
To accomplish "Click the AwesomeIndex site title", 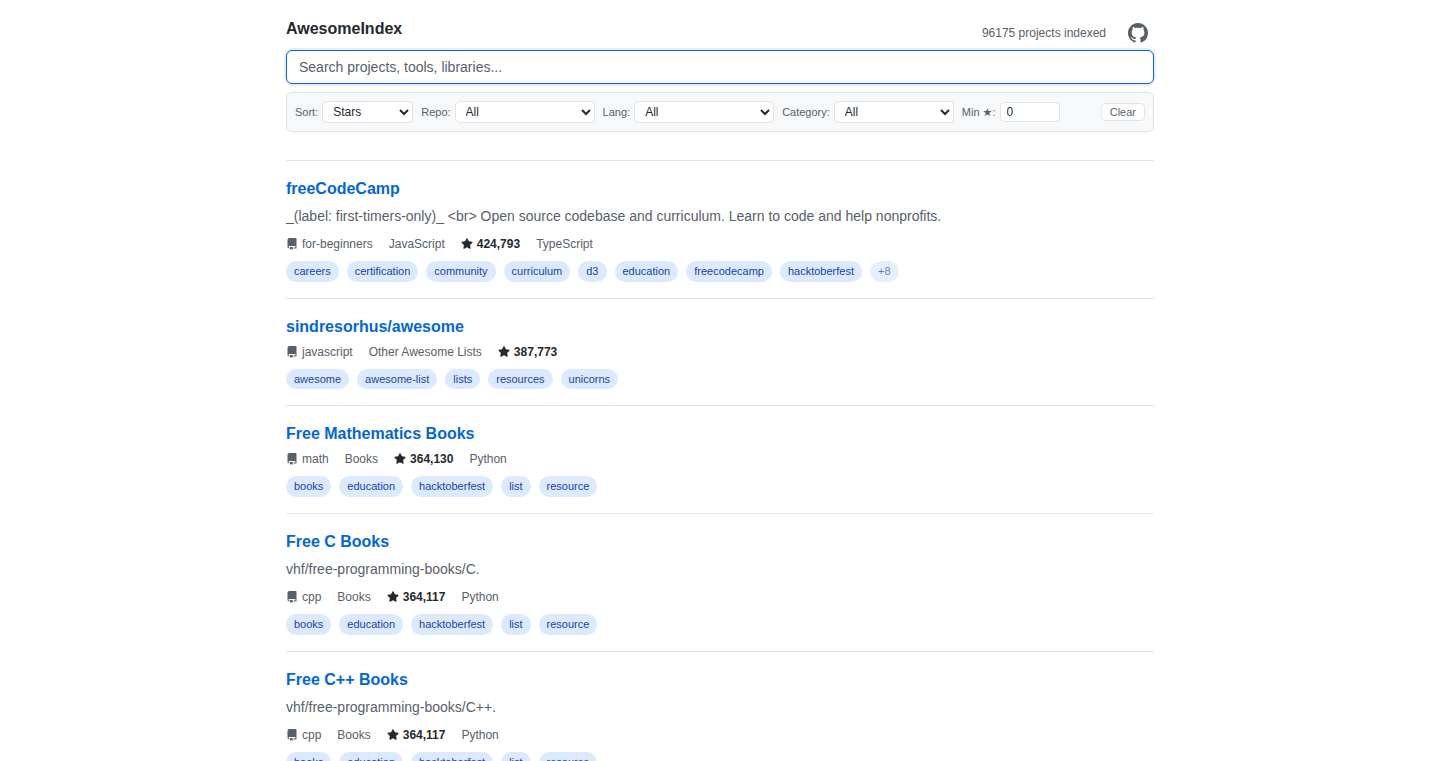I will [x=344, y=28].
